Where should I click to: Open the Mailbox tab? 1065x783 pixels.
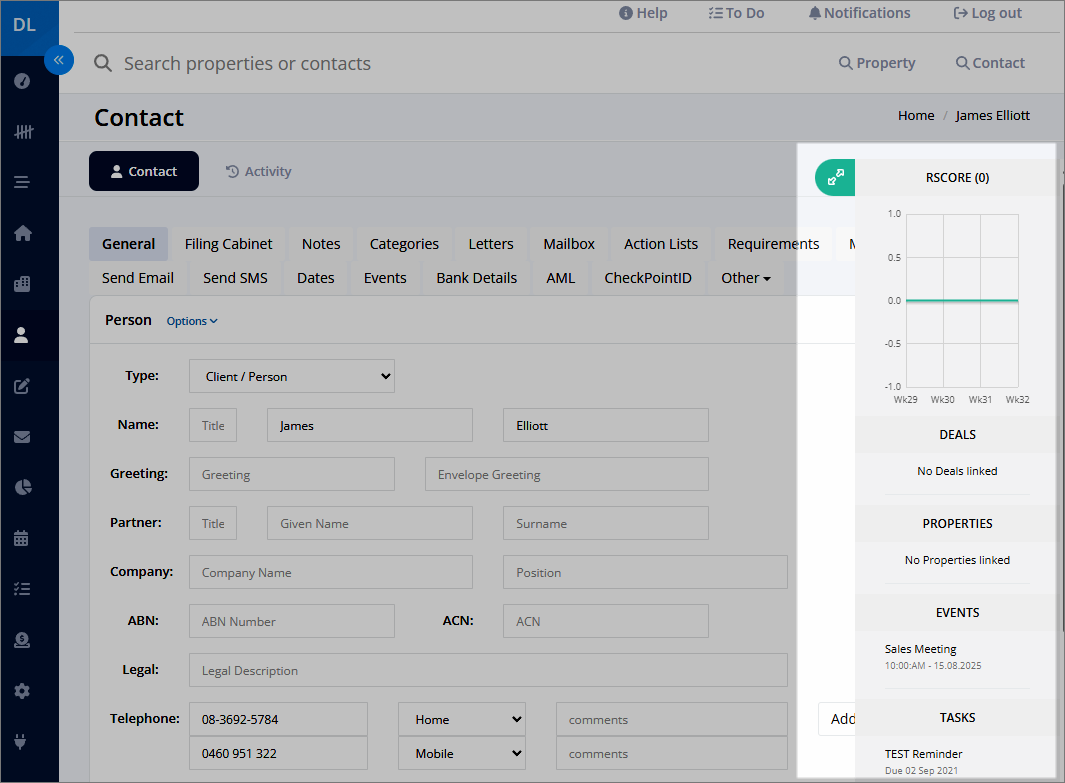tap(569, 244)
